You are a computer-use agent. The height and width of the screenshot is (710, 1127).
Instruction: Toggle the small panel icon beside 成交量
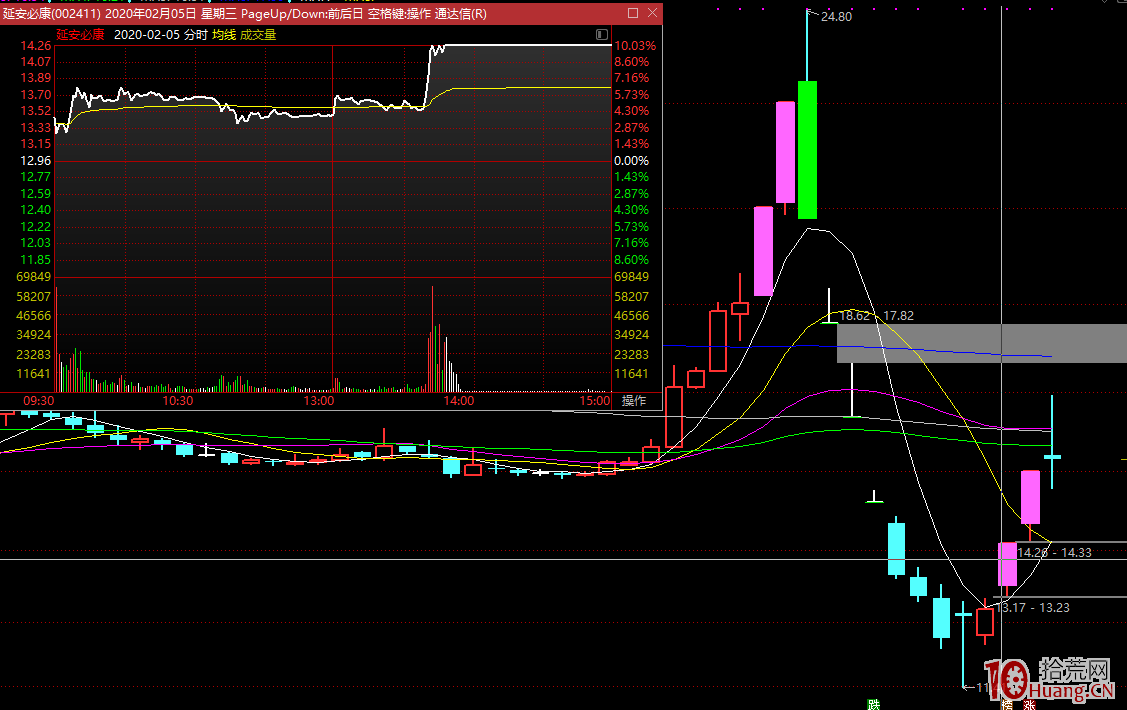(601, 34)
